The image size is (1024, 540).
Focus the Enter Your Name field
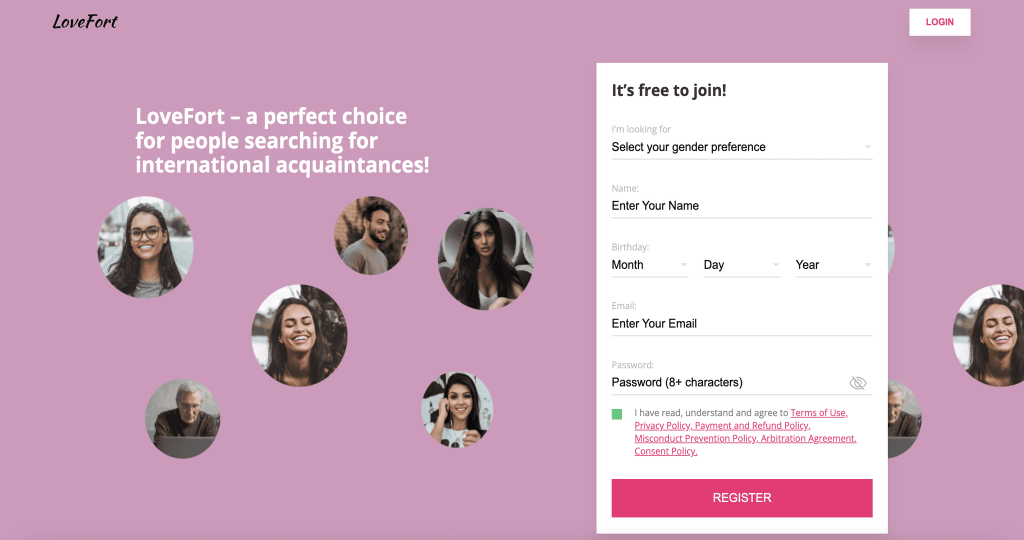[741, 206]
